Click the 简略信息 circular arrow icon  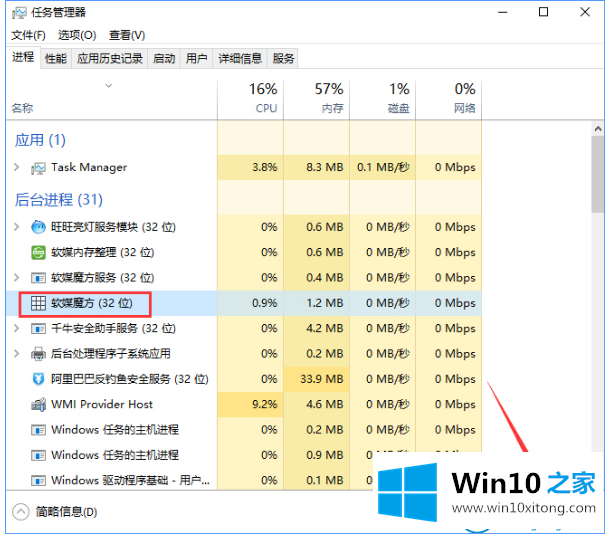point(21,512)
